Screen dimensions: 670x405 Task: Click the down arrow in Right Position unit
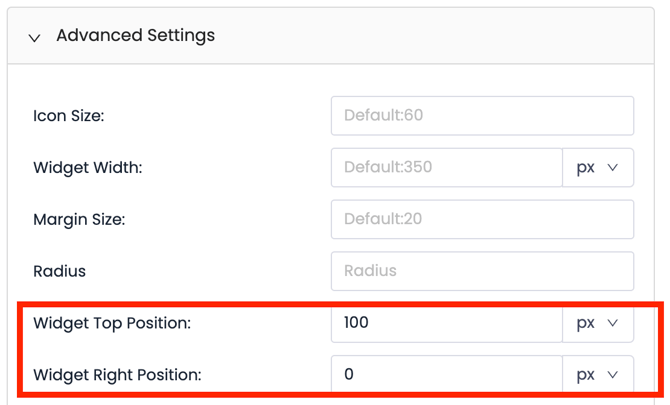click(x=614, y=375)
